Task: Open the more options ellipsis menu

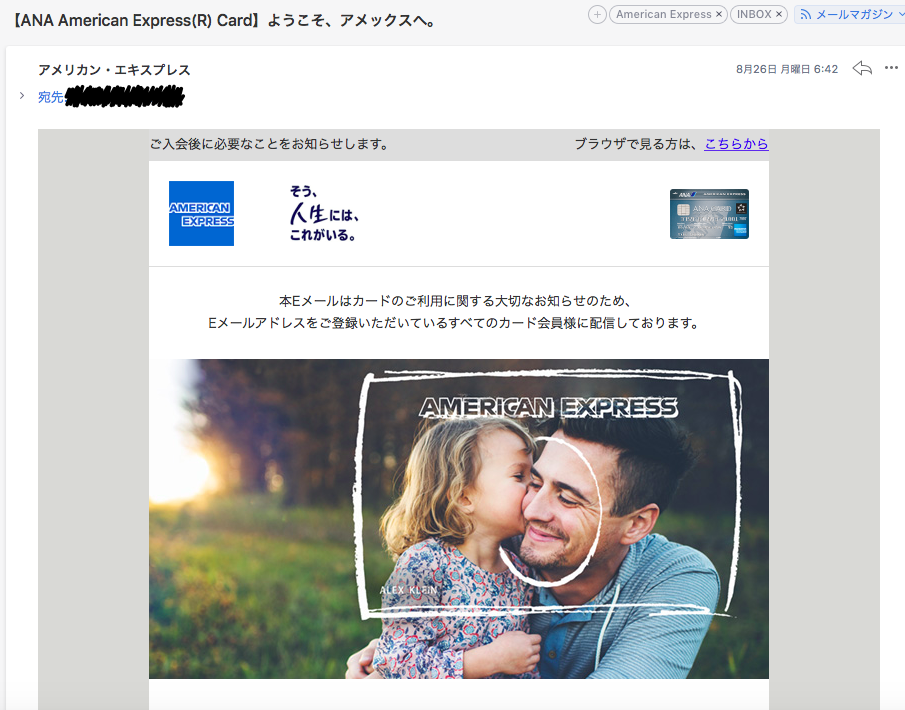Action: 891,68
